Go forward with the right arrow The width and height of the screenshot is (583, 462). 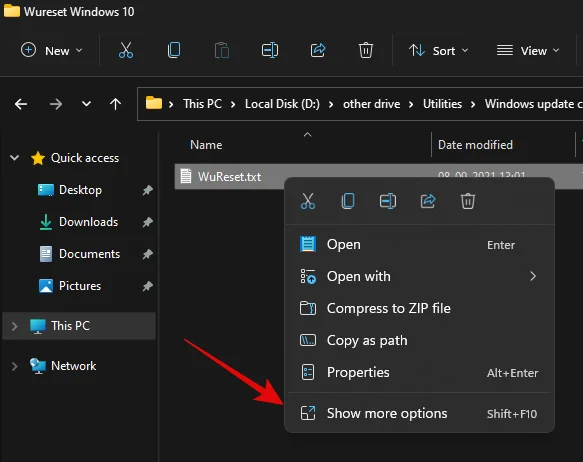click(x=56, y=104)
